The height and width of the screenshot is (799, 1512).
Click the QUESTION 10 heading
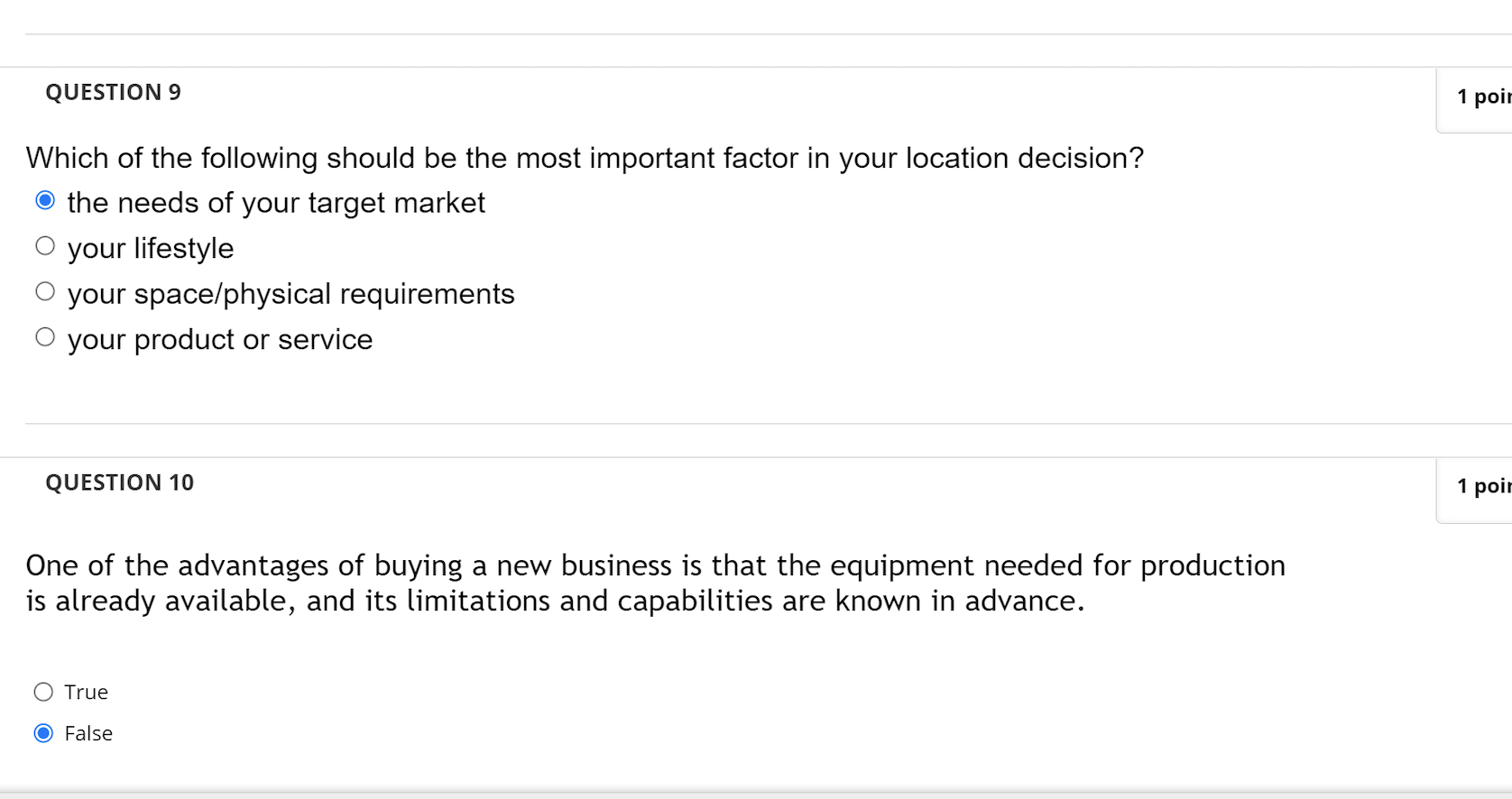120,482
